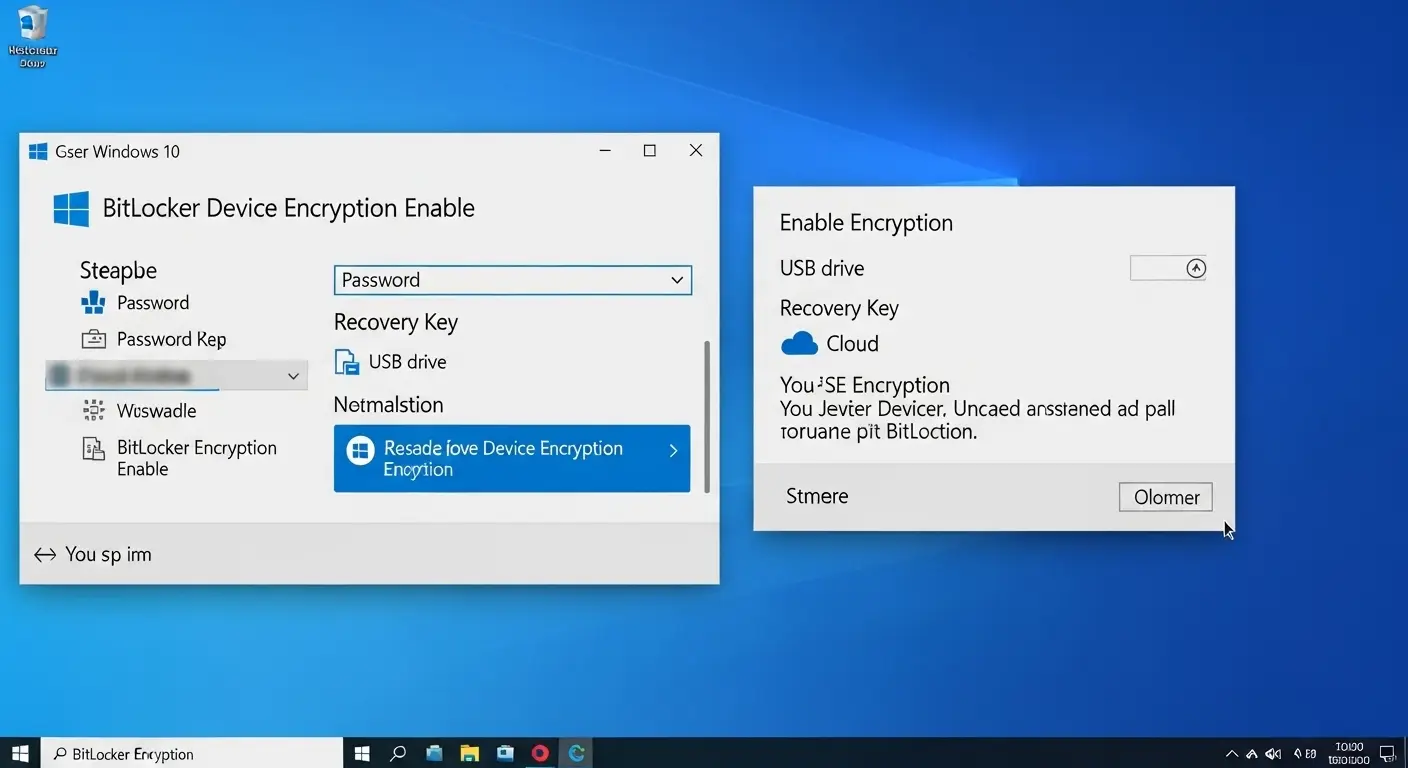Click Netmalstion heading
Viewport: 1408px width, 768px height.
pos(388,405)
